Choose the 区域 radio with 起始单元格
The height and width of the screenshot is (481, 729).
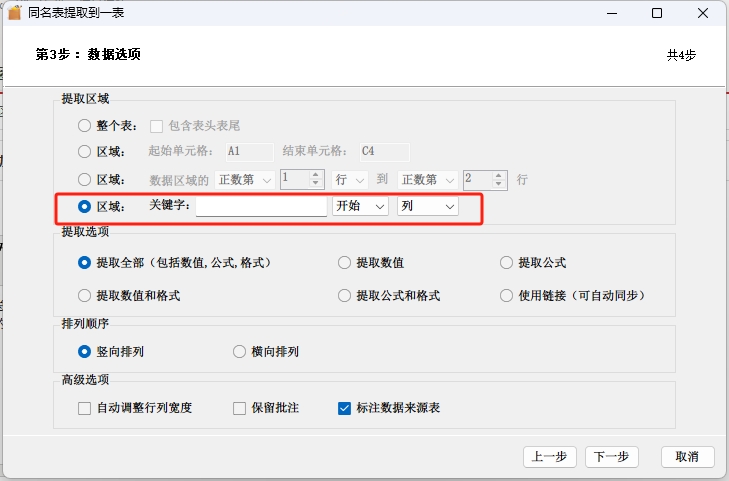pyautogui.click(x=84, y=152)
